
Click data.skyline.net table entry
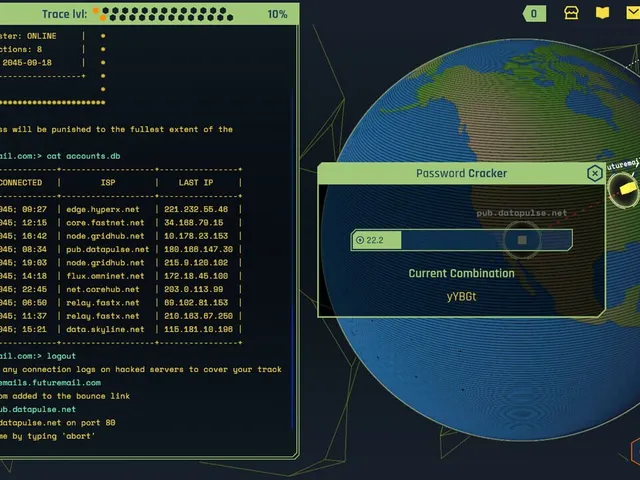pyautogui.click(x=105, y=329)
